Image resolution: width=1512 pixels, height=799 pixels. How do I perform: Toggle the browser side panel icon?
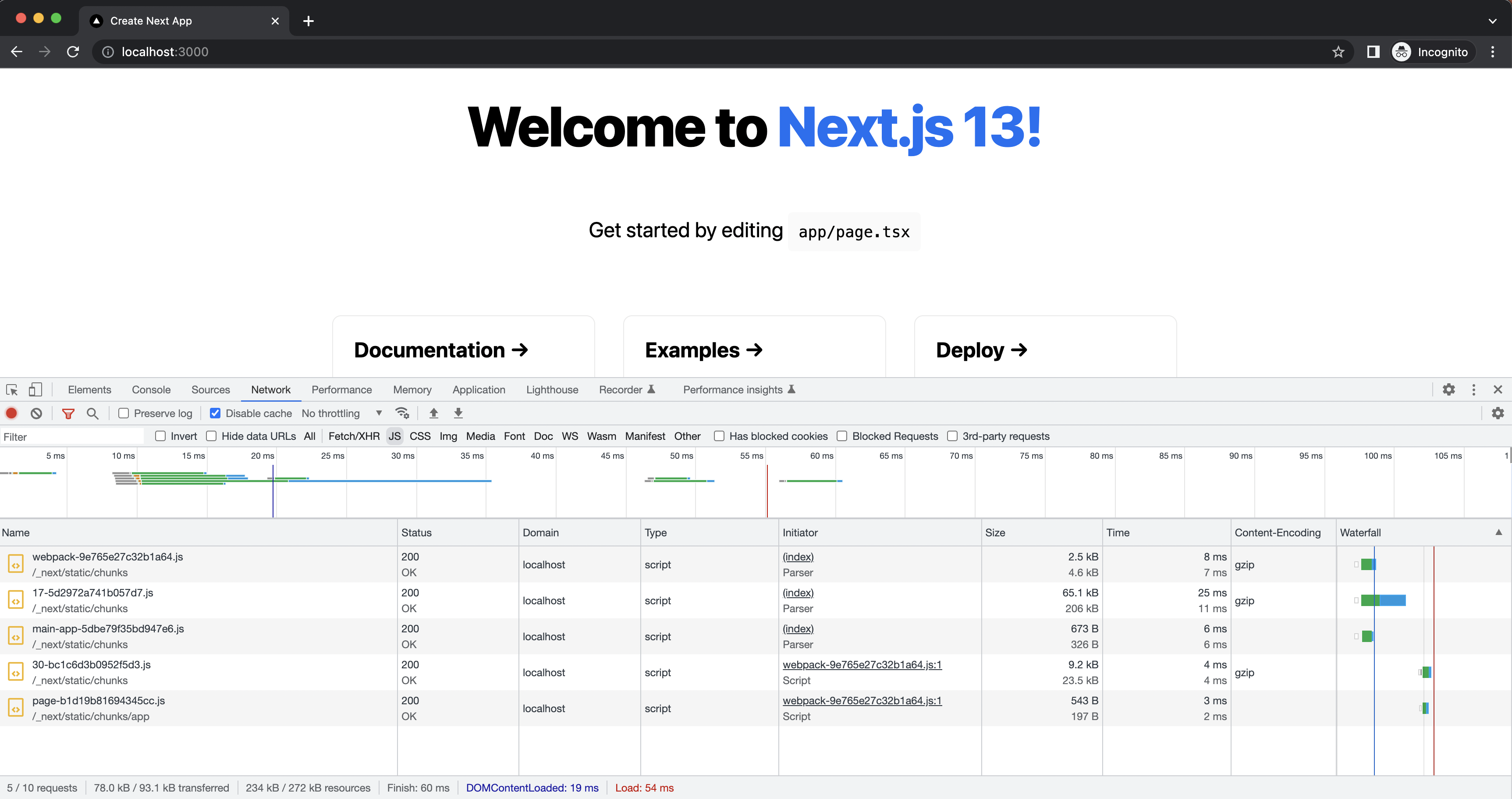1373,52
